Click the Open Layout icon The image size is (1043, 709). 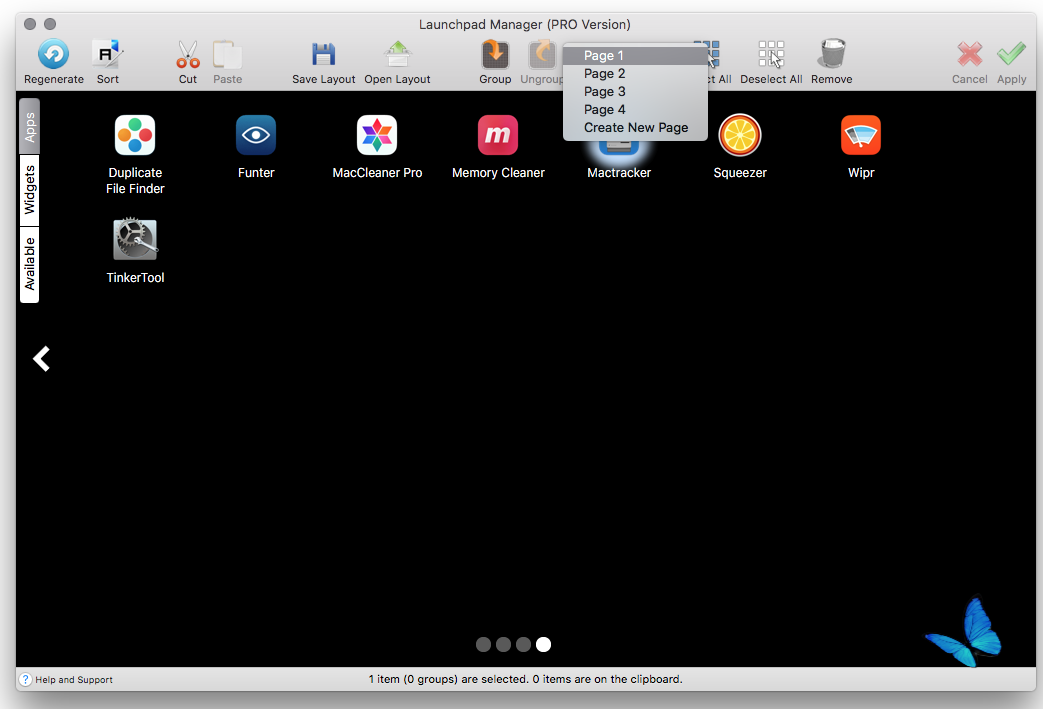pos(397,55)
